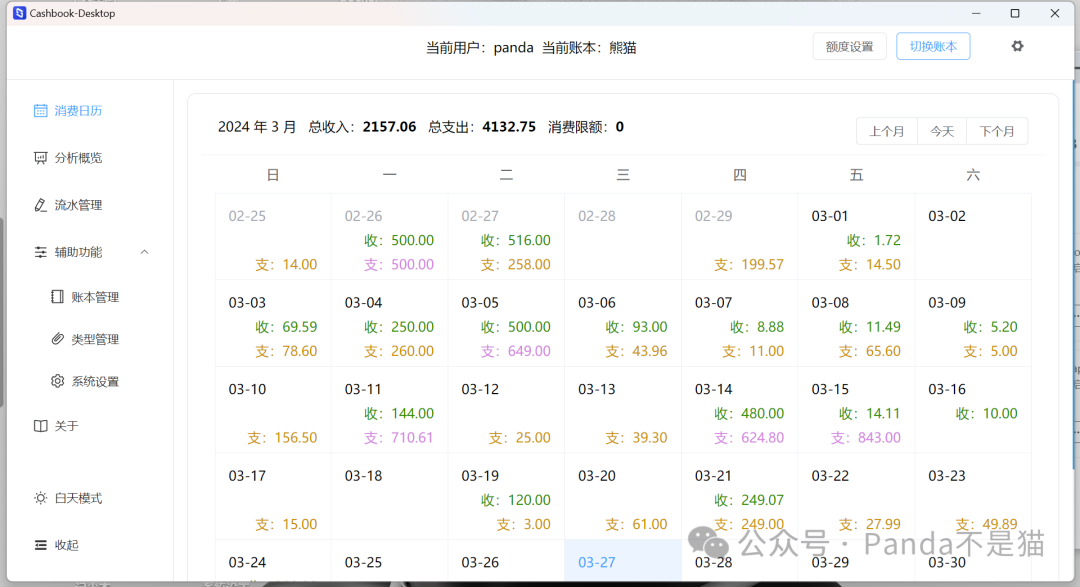
Task: Maximize the Cashbook-Desktop window
Action: 1015,13
